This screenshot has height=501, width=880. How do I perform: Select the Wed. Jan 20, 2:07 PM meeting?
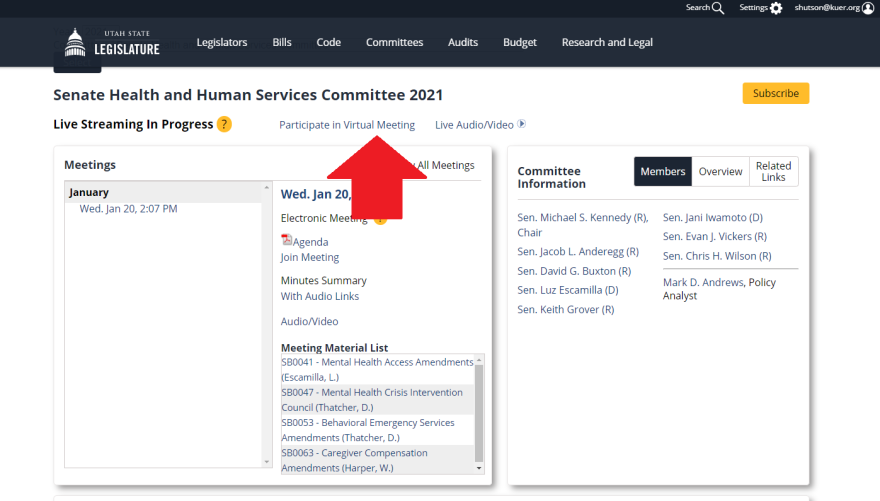pyautogui.click(x=128, y=209)
